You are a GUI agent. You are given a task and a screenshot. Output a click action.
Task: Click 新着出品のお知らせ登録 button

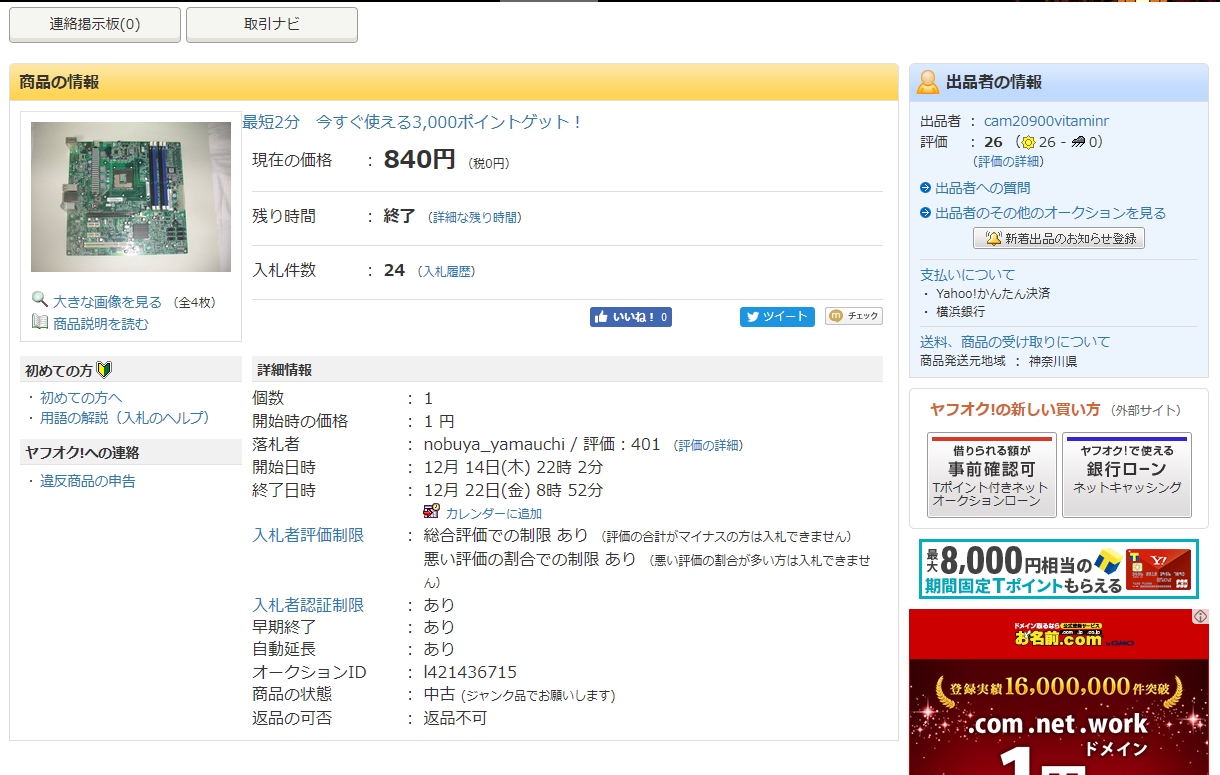1059,238
